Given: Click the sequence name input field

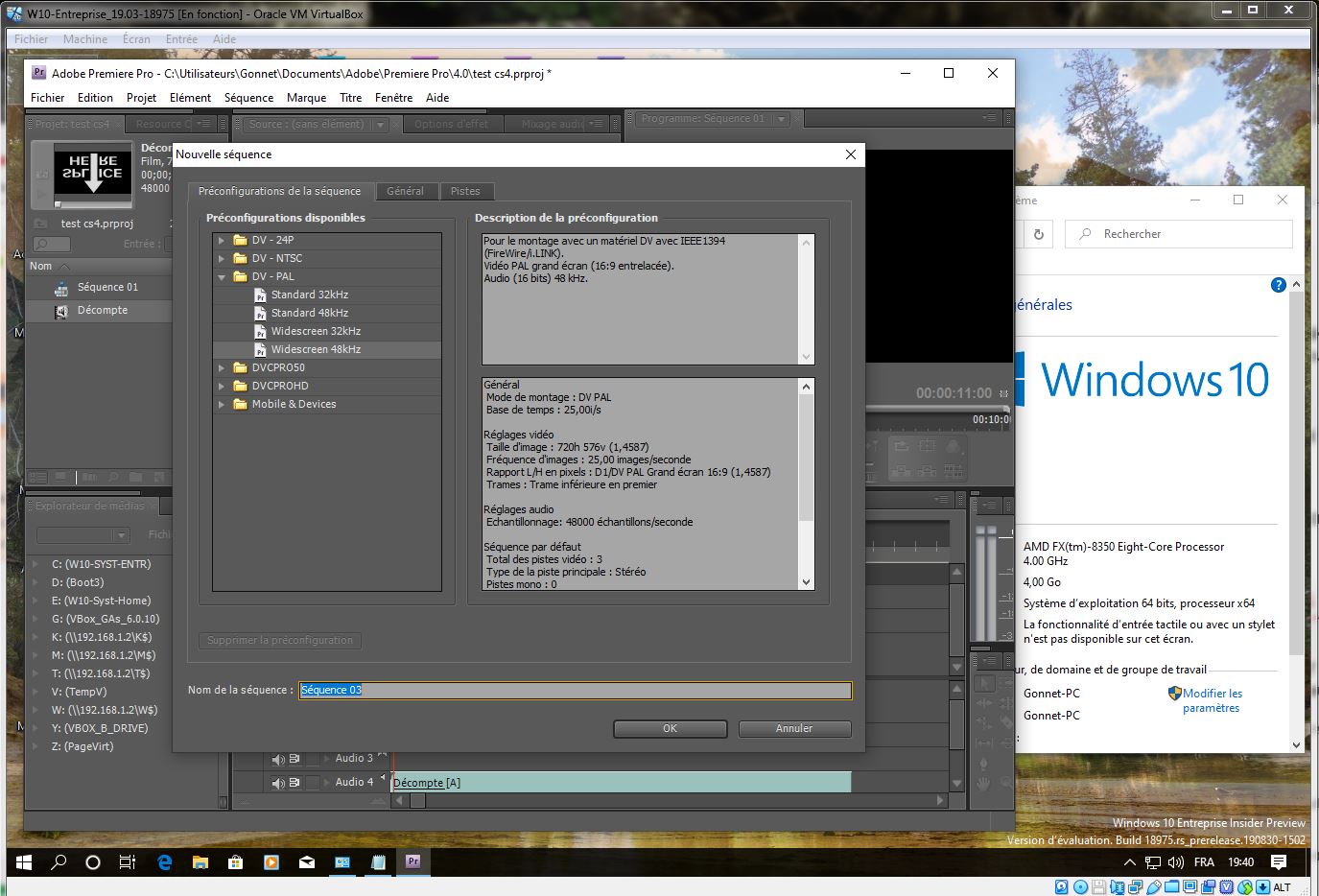Looking at the screenshot, I should click(x=574, y=690).
